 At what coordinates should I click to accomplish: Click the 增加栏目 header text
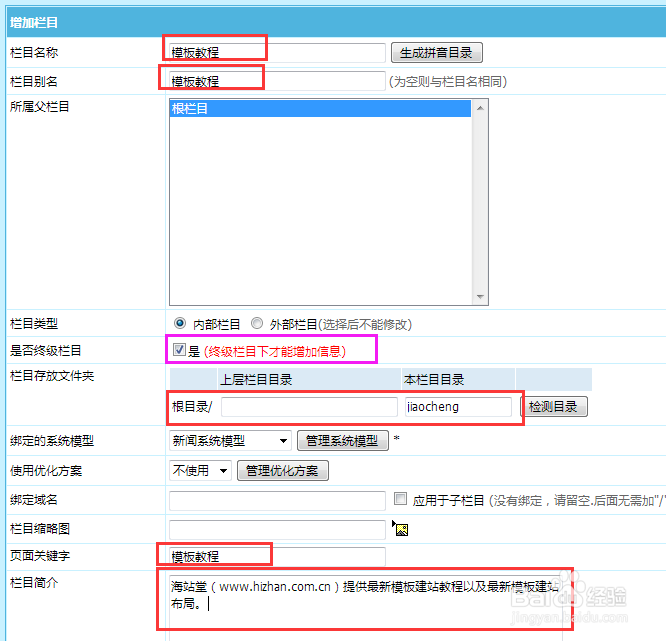tap(34, 22)
